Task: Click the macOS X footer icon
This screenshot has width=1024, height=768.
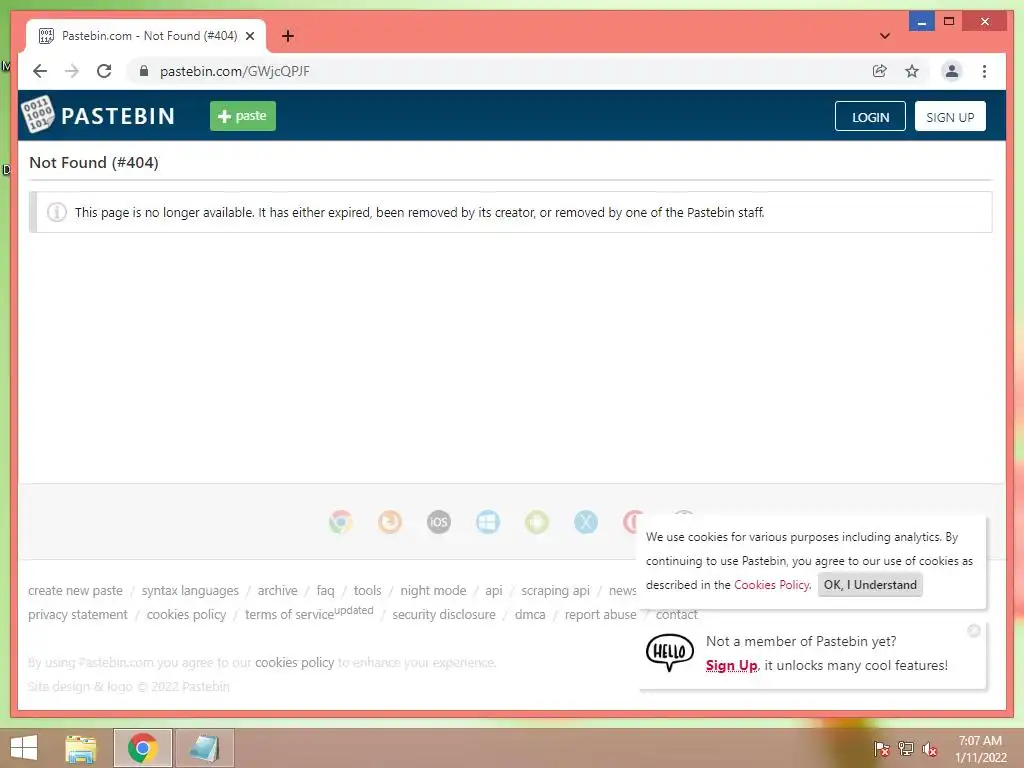Action: [586, 522]
